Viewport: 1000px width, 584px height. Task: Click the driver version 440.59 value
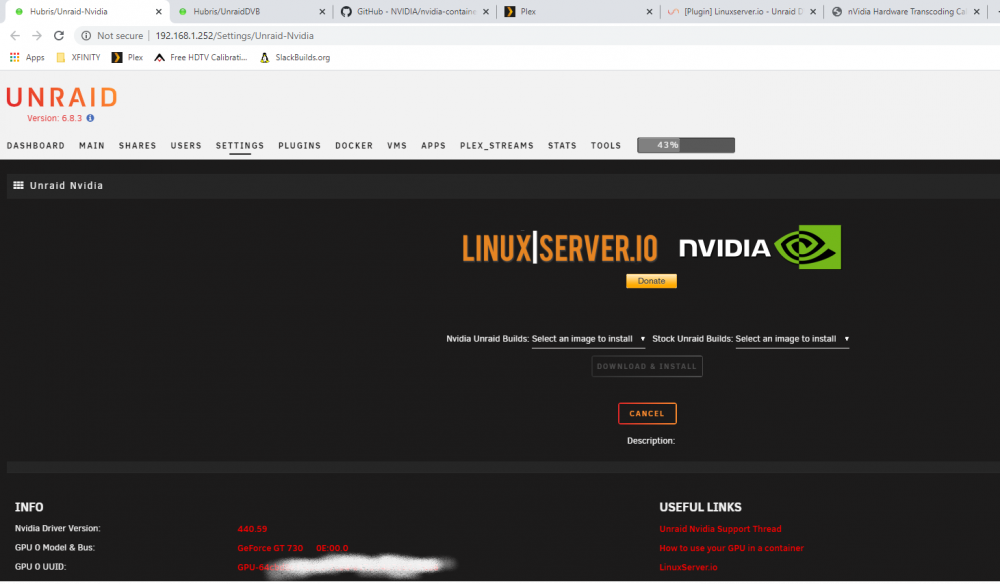(252, 529)
